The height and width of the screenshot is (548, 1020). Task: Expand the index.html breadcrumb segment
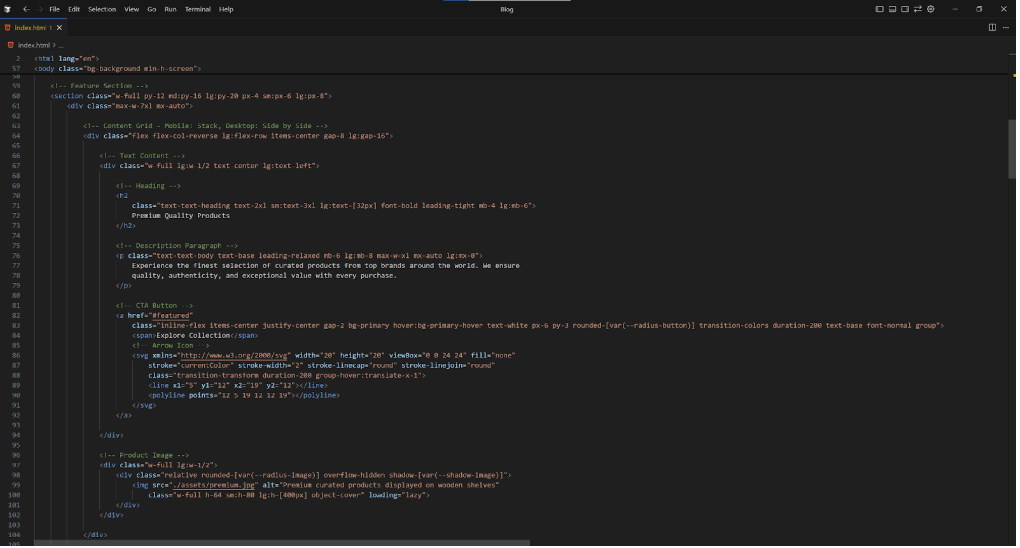(34, 45)
